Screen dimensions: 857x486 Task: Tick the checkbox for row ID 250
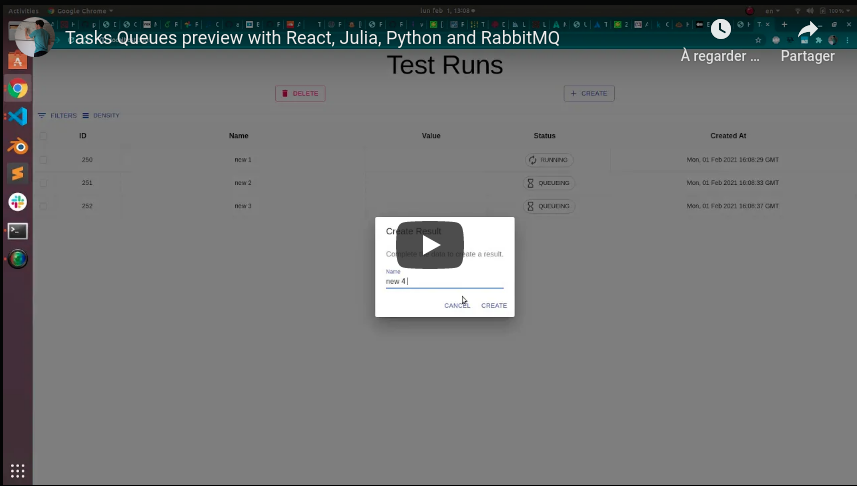pyautogui.click(x=43, y=160)
